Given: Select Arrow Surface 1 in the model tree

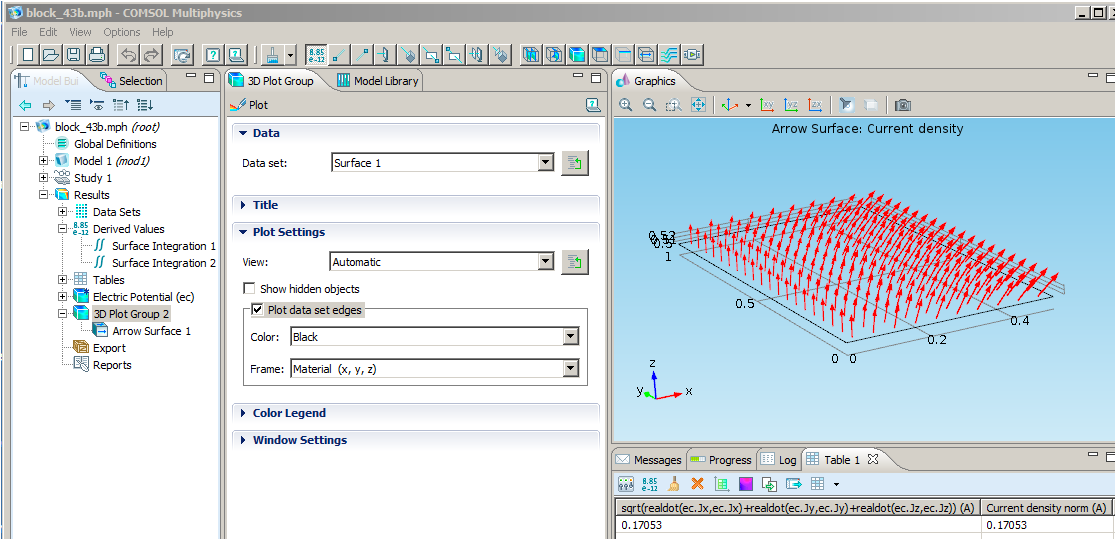Looking at the screenshot, I should (x=151, y=331).
